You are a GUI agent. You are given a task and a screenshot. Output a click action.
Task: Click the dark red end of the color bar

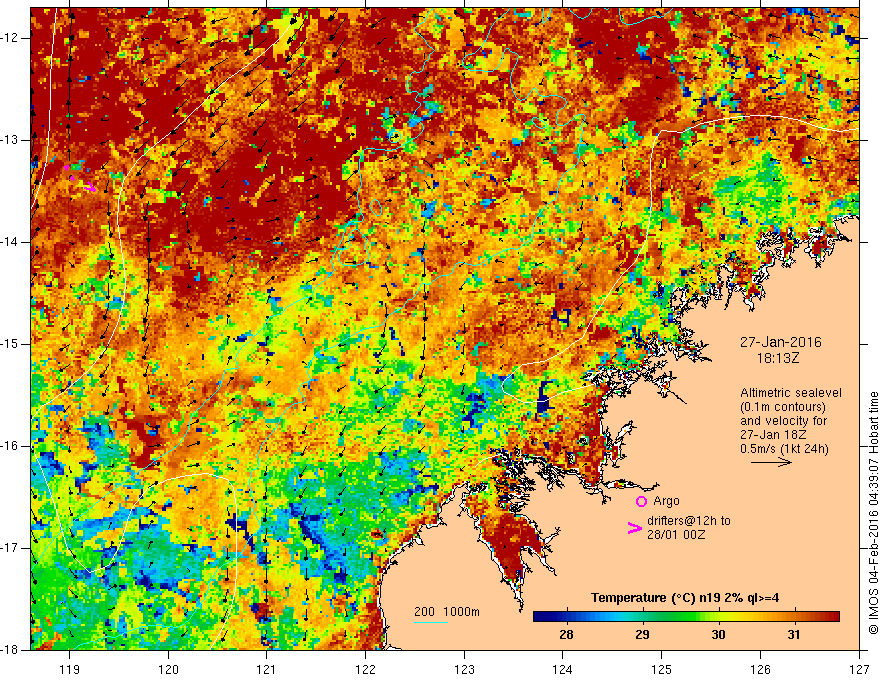coord(833,617)
